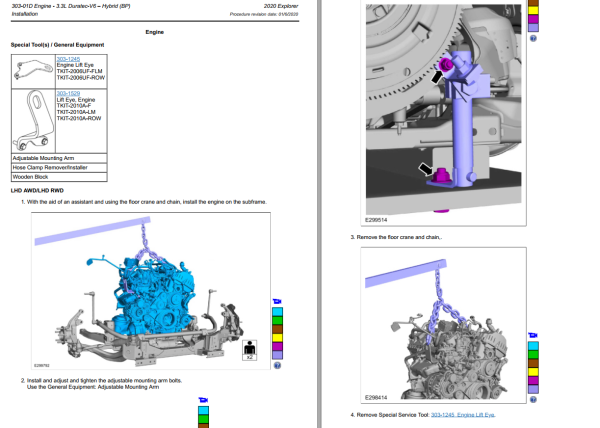
Task: Pick the yellow swatch beside figure E298414
Action: click(x=533, y=372)
